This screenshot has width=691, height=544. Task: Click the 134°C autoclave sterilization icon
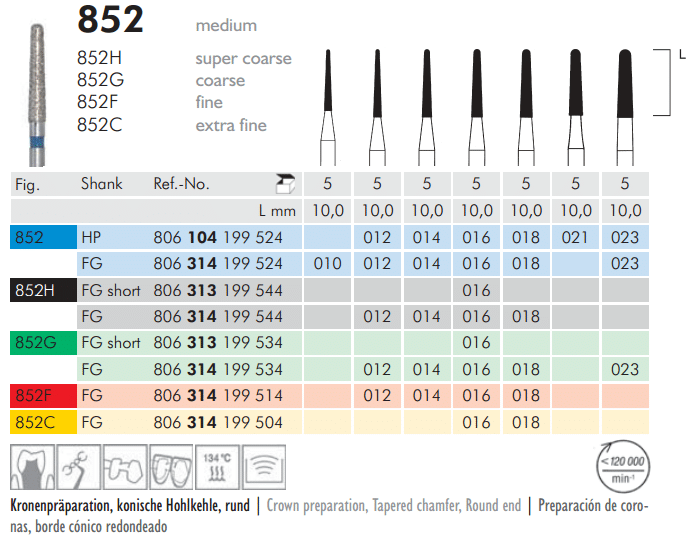[219, 467]
